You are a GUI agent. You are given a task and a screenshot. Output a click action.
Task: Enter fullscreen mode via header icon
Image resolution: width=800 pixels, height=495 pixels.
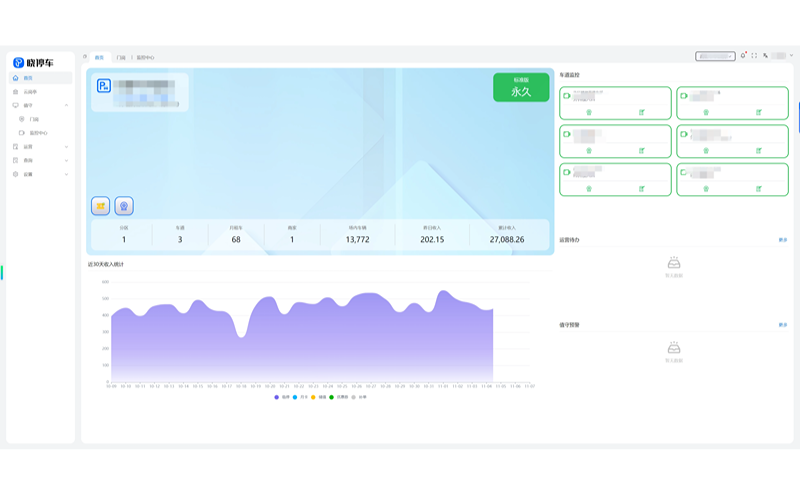click(x=754, y=56)
